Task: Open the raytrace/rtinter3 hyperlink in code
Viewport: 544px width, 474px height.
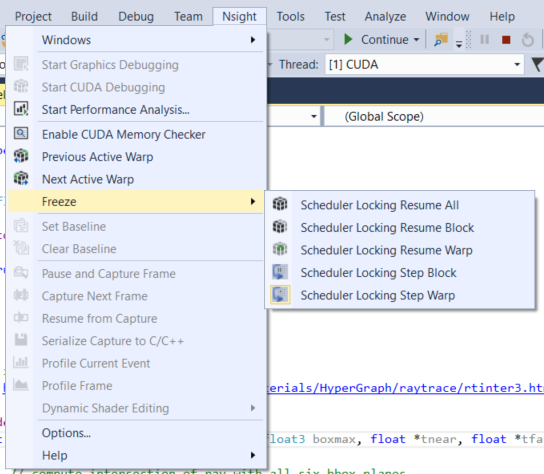Action: click(x=405, y=388)
